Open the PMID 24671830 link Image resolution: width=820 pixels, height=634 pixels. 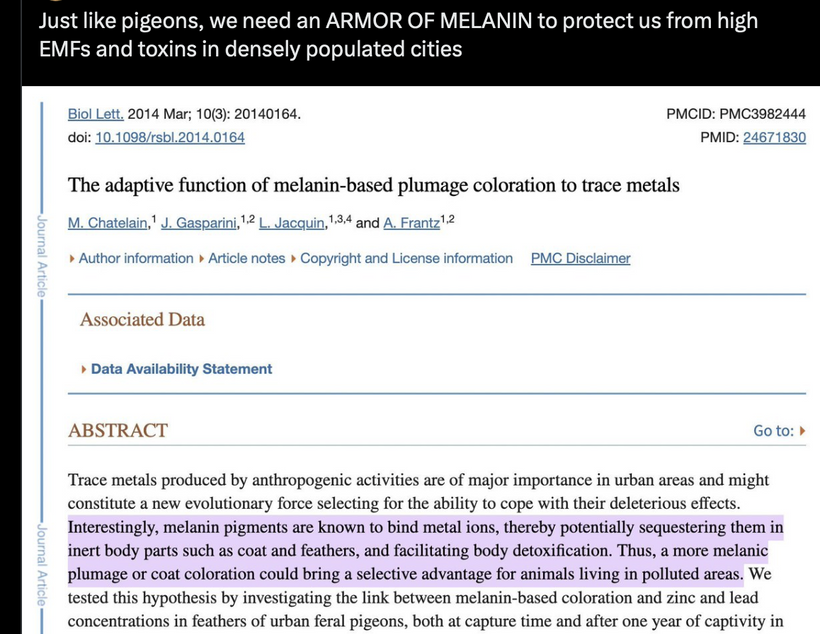[x=774, y=138]
